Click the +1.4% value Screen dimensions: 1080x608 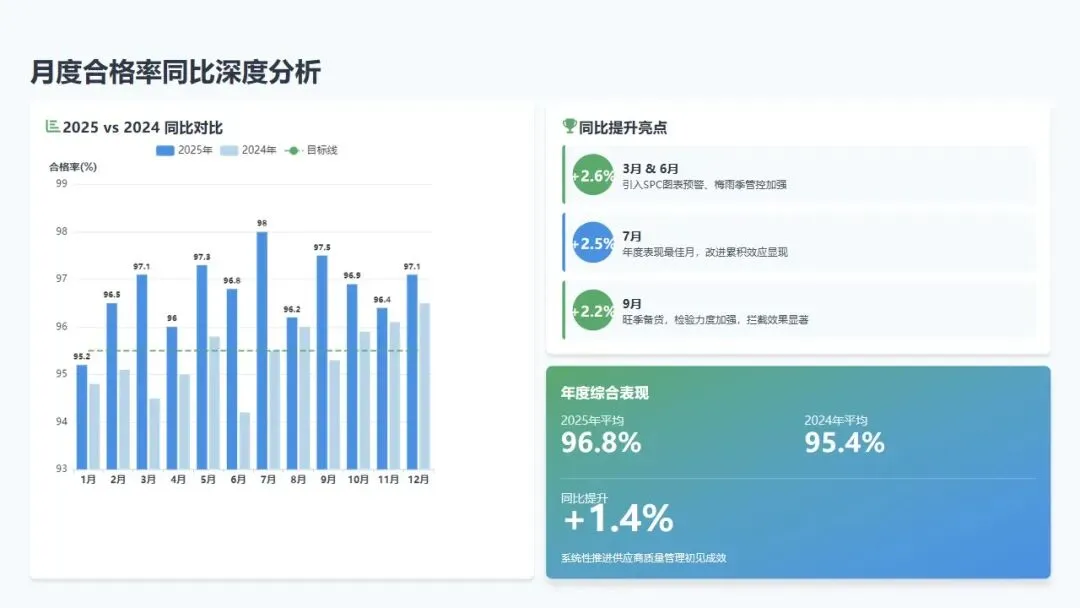click(x=618, y=518)
